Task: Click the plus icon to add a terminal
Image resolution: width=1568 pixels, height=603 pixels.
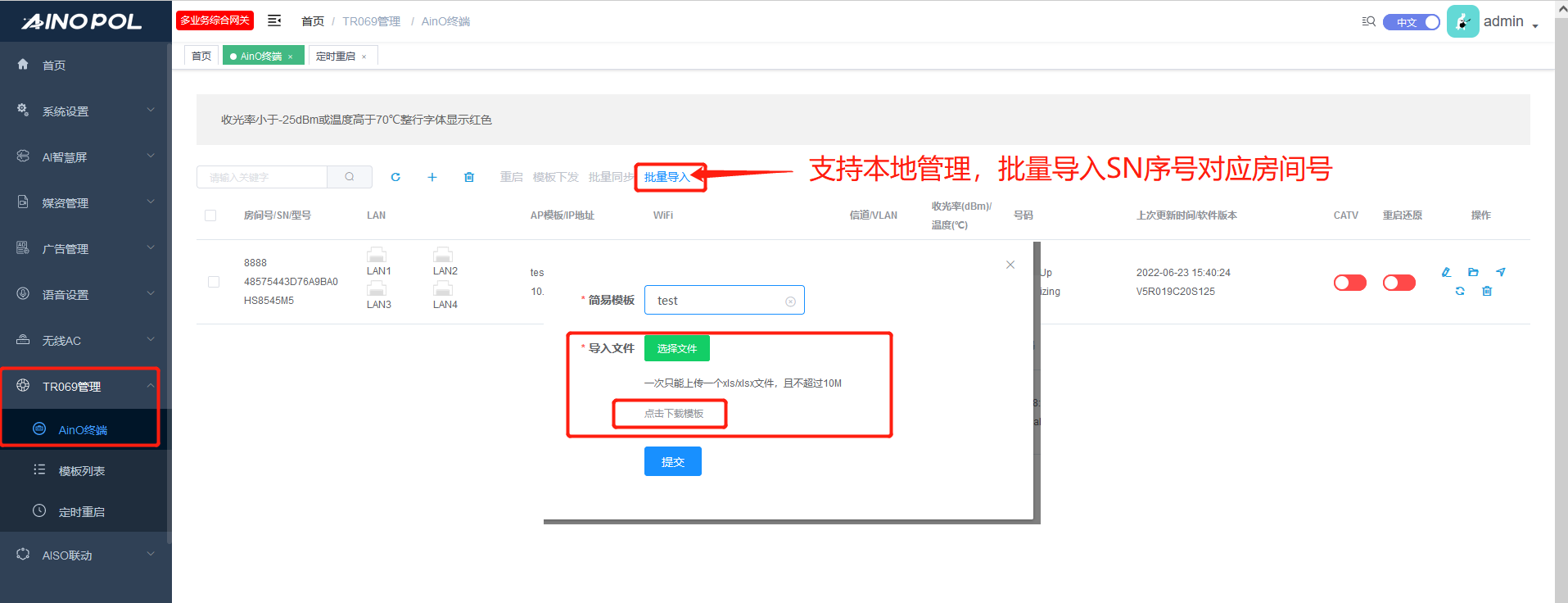Action: point(432,177)
